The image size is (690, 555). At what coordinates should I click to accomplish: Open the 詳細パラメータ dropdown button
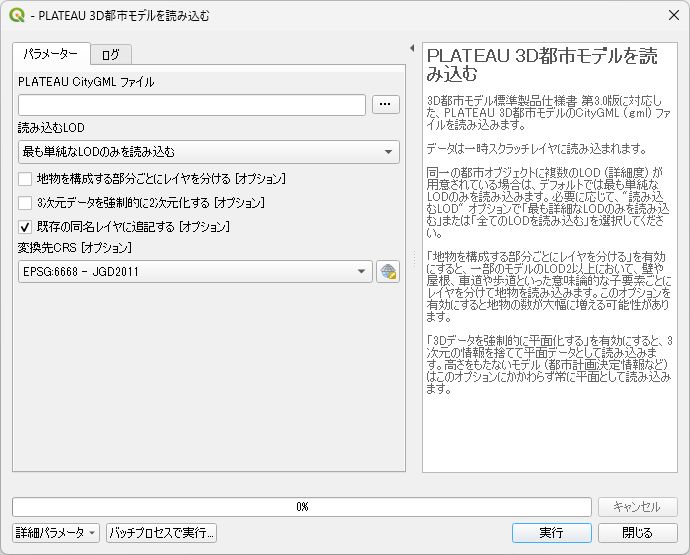pyautogui.click(x=56, y=533)
